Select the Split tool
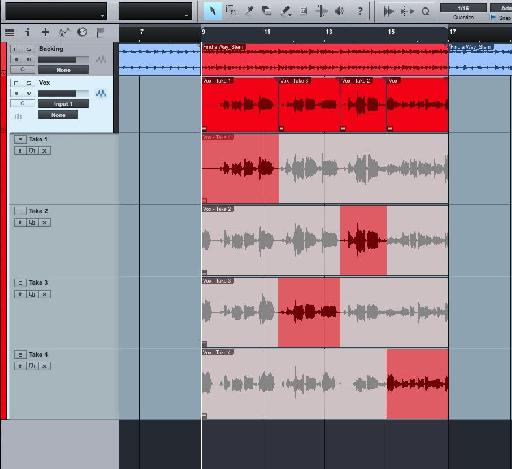Screen dimensions: 512x469 click(249, 11)
